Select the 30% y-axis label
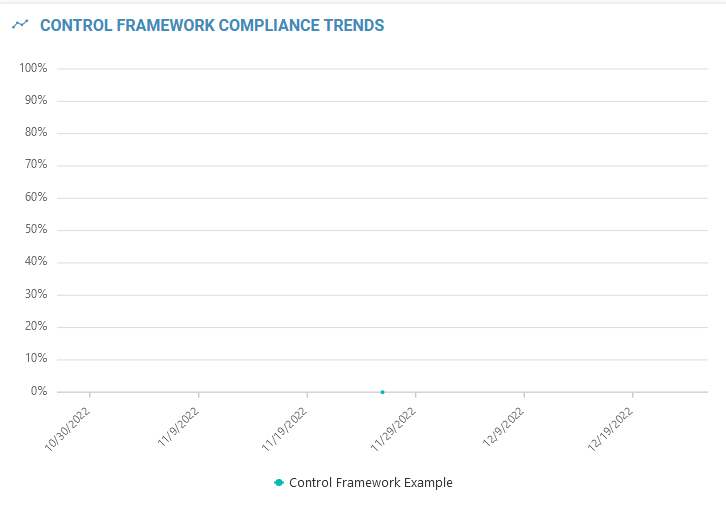This screenshot has width=726, height=518. point(36,294)
